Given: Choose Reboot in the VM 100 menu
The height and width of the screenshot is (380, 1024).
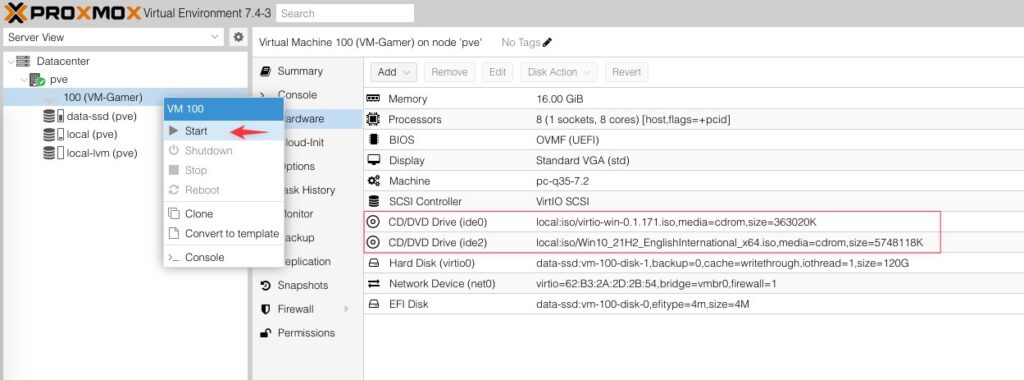Looking at the screenshot, I should [x=223, y=189].
